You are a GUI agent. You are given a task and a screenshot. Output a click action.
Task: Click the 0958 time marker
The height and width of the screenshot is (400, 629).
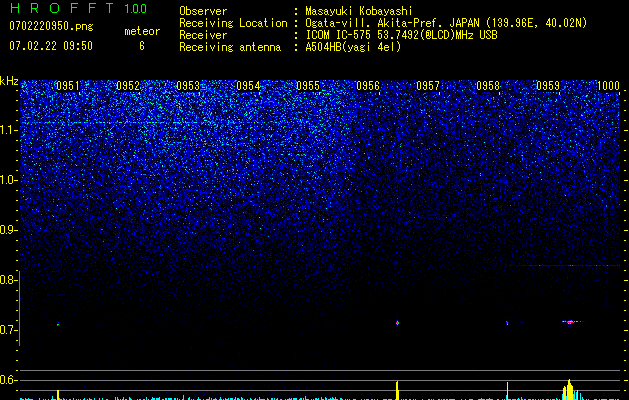(488, 86)
